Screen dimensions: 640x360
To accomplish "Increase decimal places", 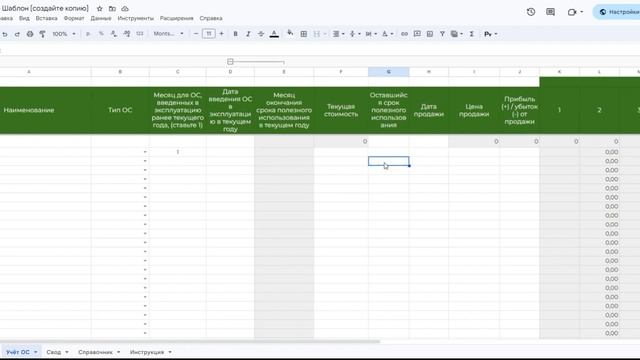I will click(x=127, y=34).
